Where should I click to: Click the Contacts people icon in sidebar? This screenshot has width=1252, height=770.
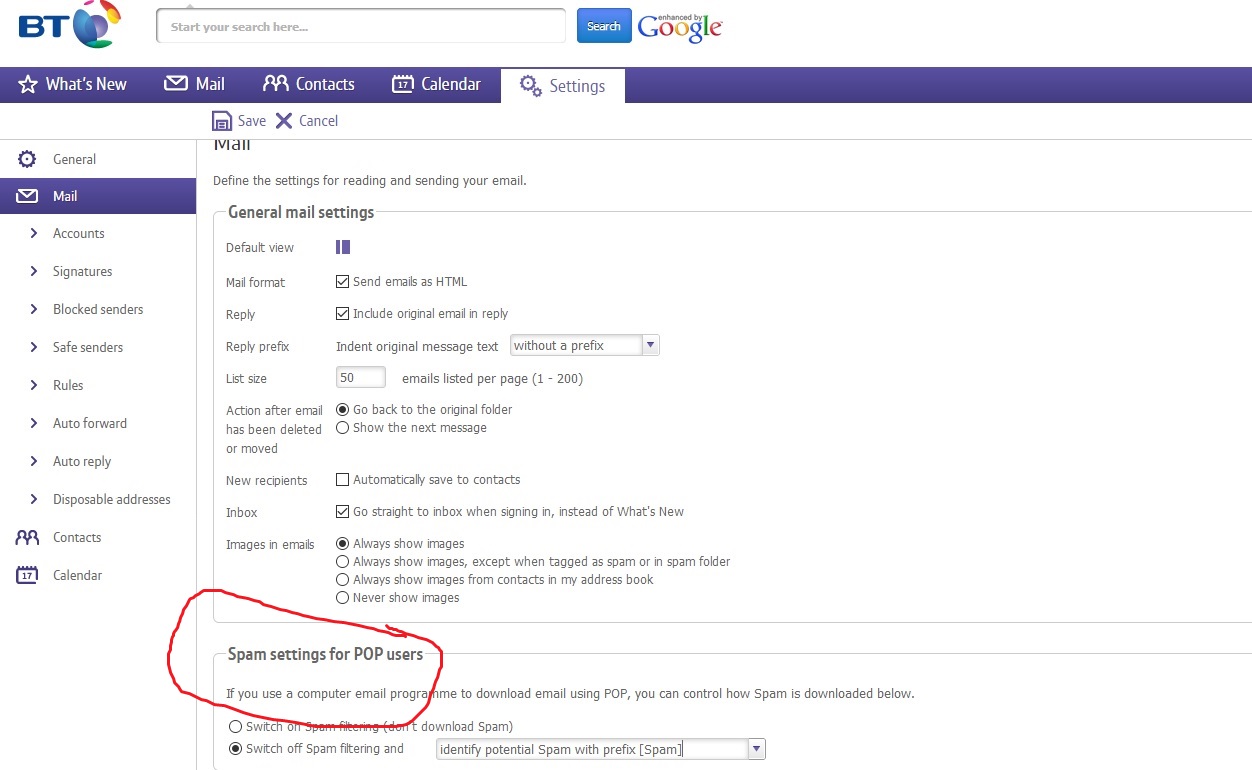tap(27, 537)
